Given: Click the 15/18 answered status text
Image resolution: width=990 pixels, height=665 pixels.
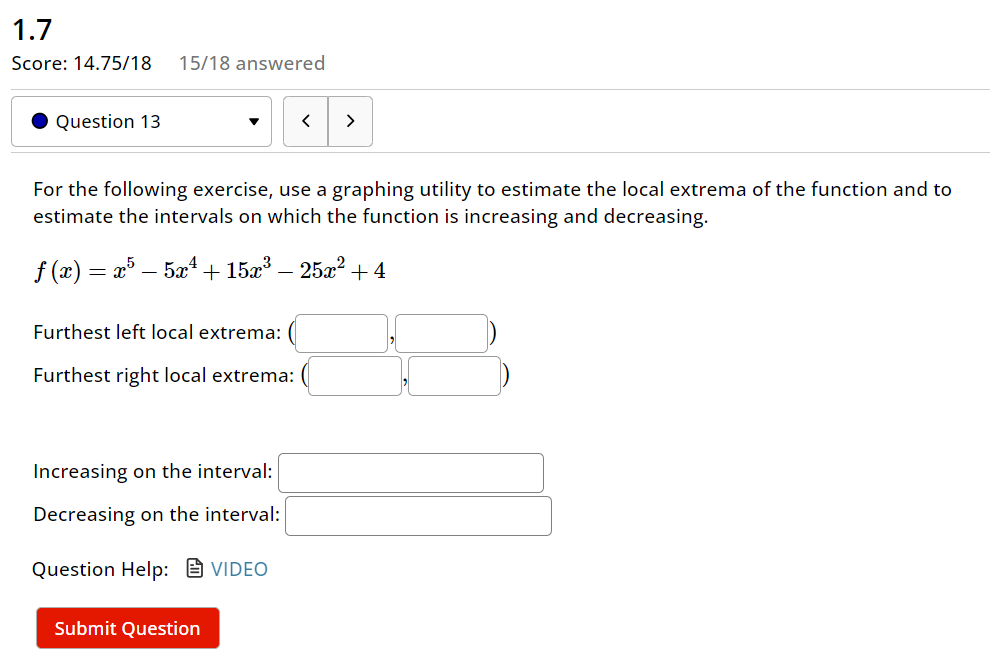Looking at the screenshot, I should pyautogui.click(x=251, y=63).
